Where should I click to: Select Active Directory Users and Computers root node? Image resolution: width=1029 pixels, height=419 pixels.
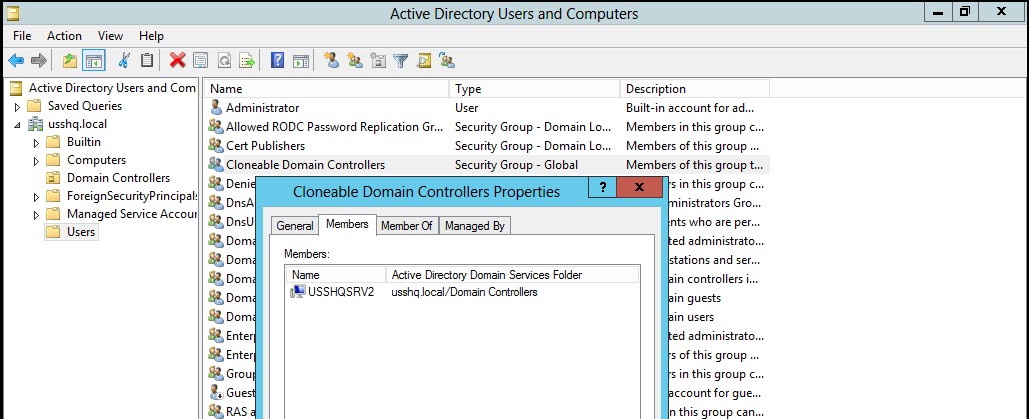pyautogui.click(x=112, y=88)
